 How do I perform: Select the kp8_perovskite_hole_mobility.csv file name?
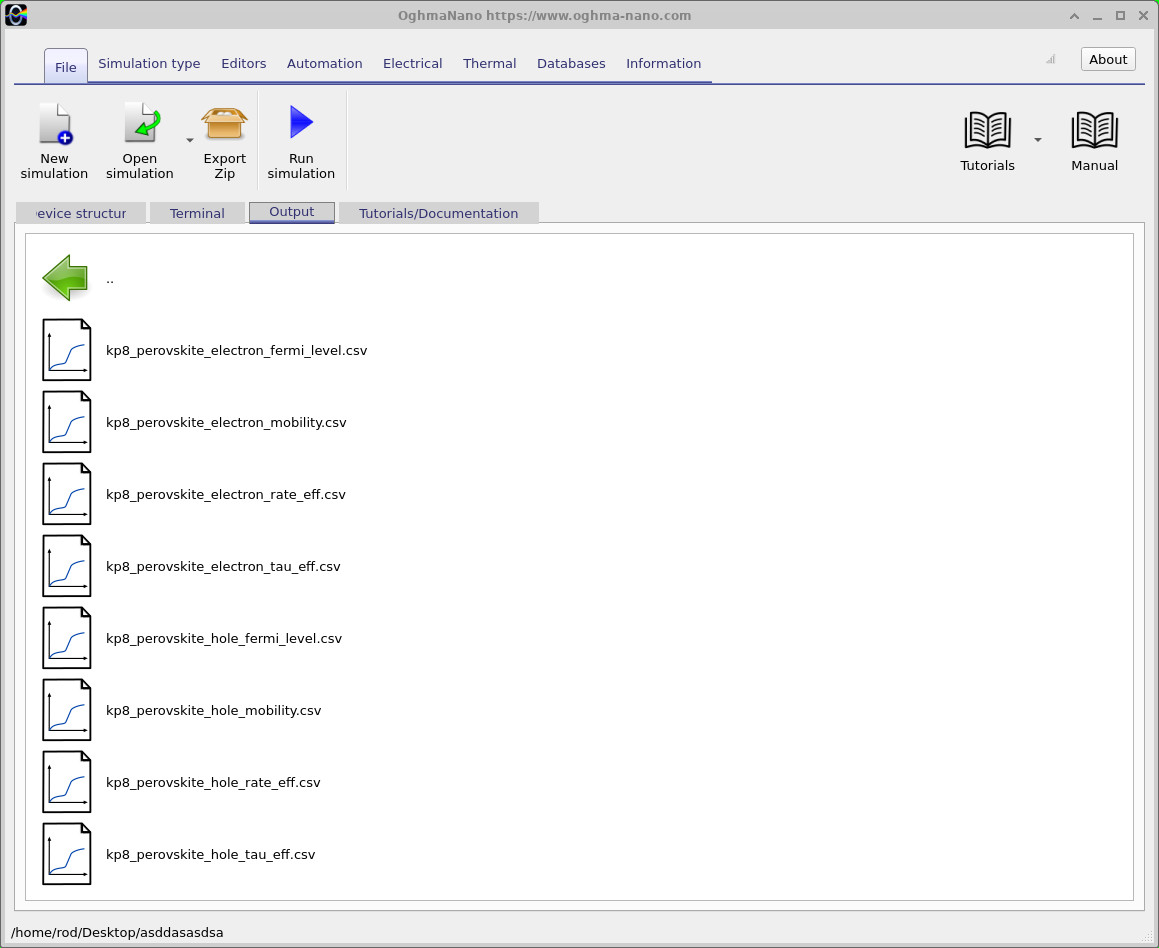point(214,711)
